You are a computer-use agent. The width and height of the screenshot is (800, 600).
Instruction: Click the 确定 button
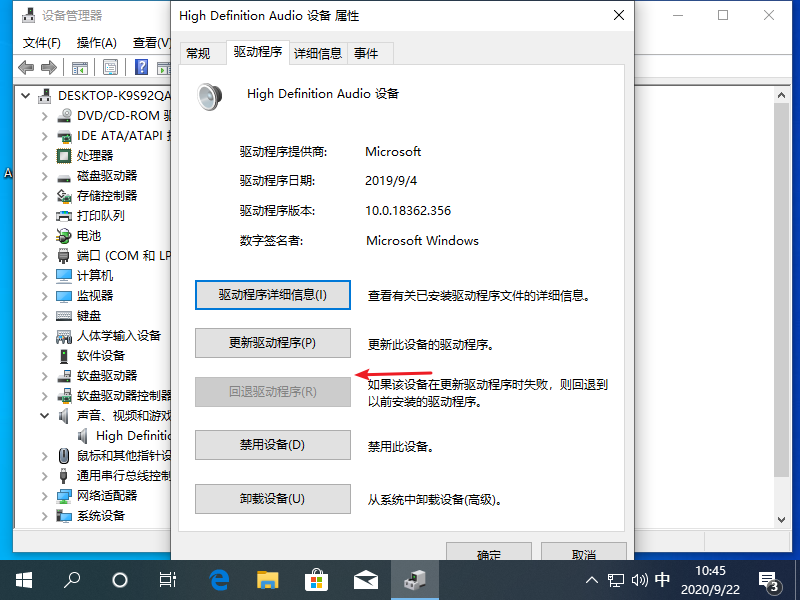(x=489, y=552)
